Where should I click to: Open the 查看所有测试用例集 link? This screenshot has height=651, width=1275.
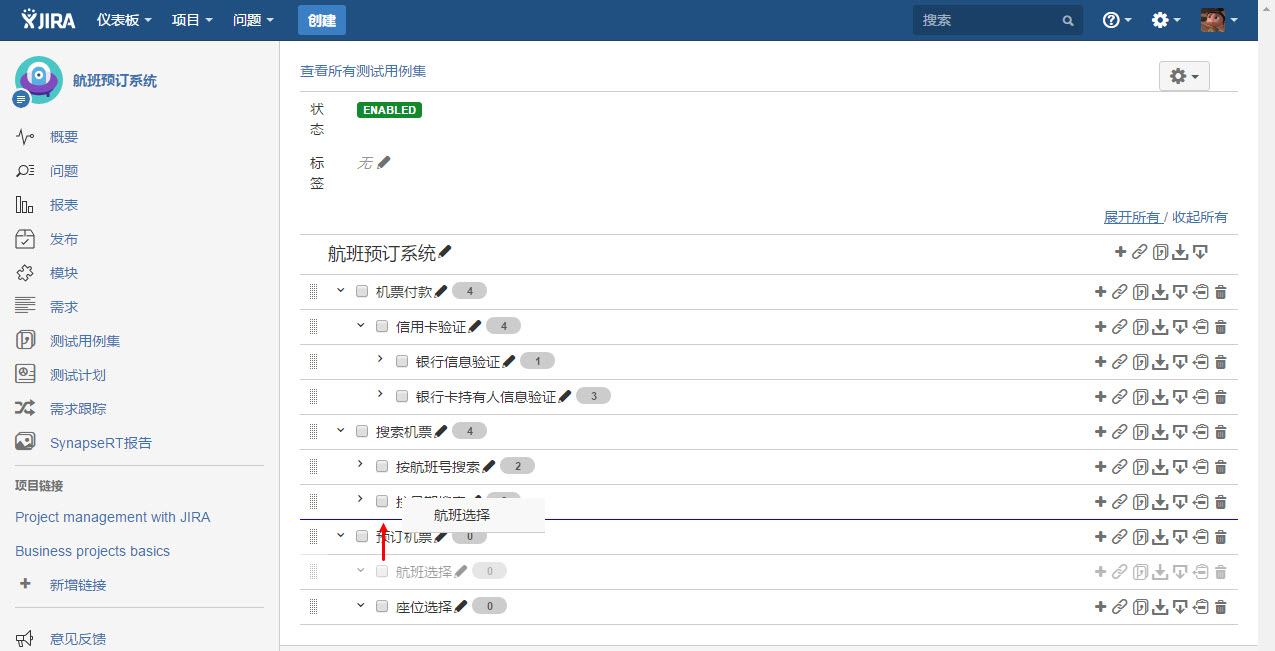point(363,71)
